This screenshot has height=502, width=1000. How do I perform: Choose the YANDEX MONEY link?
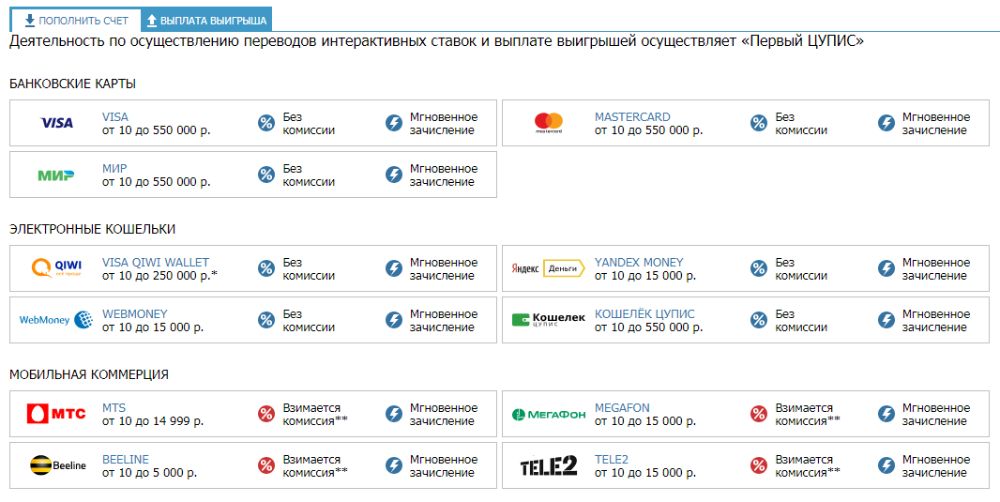pyautogui.click(x=638, y=263)
